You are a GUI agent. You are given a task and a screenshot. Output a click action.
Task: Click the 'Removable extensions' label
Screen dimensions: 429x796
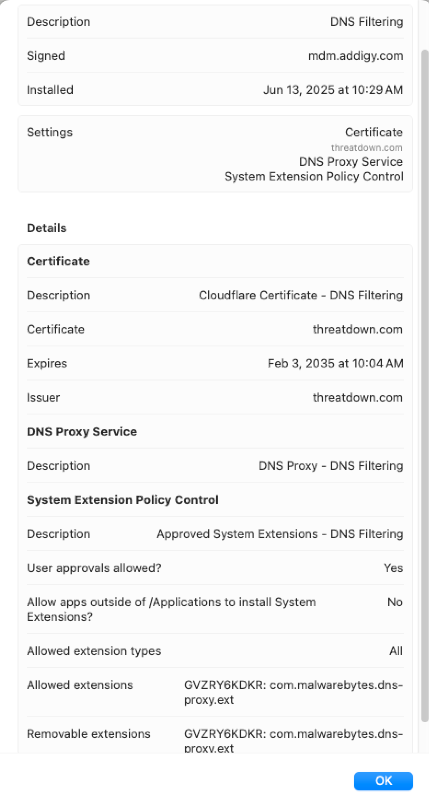(89, 734)
